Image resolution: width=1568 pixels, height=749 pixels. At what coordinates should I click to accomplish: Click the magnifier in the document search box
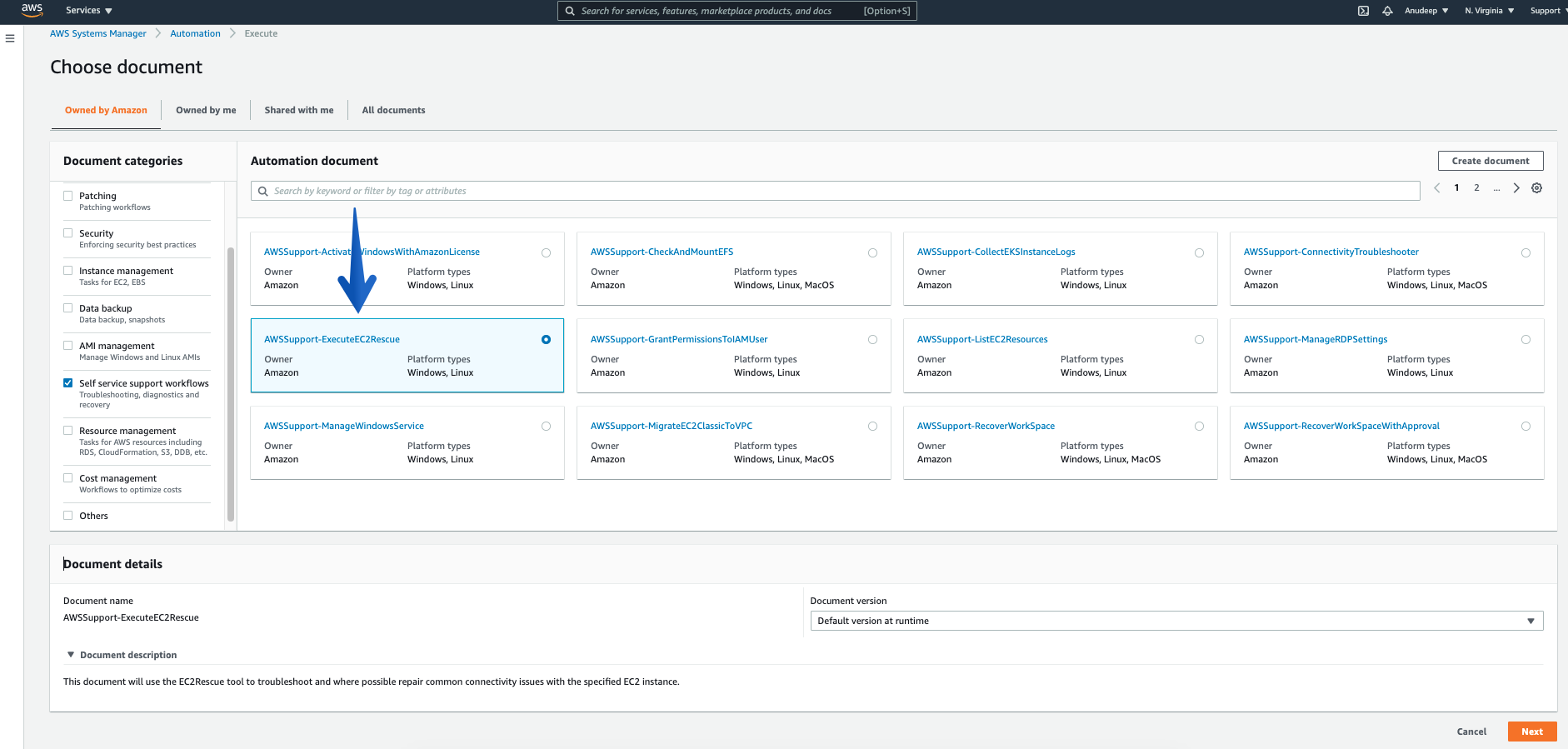(262, 191)
